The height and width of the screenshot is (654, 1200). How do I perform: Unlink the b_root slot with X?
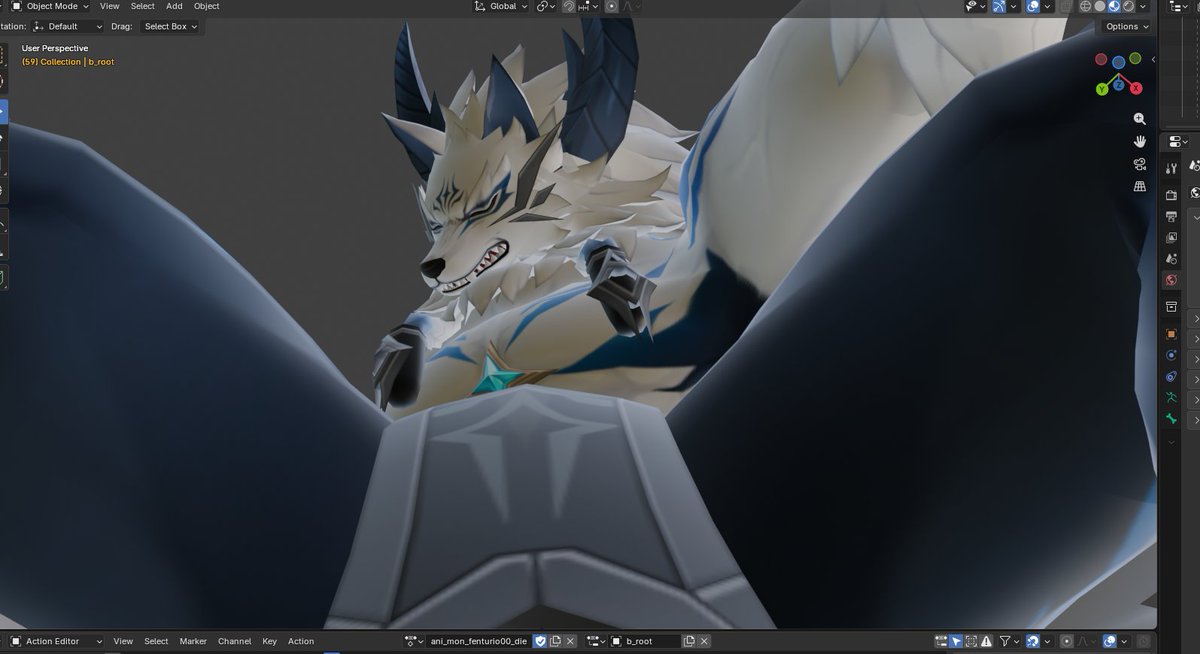[704, 641]
